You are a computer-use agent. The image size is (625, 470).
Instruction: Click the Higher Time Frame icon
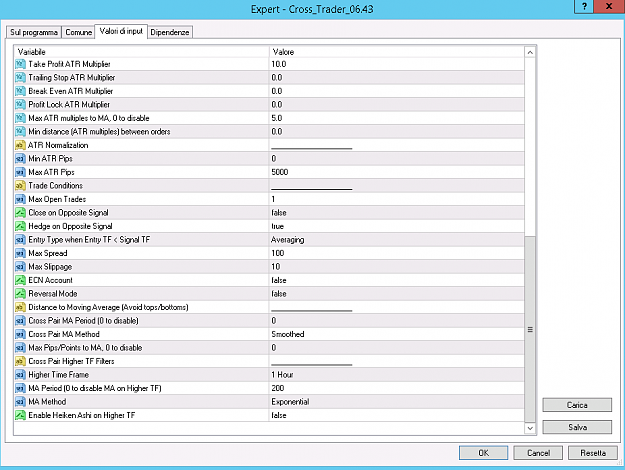point(20,375)
